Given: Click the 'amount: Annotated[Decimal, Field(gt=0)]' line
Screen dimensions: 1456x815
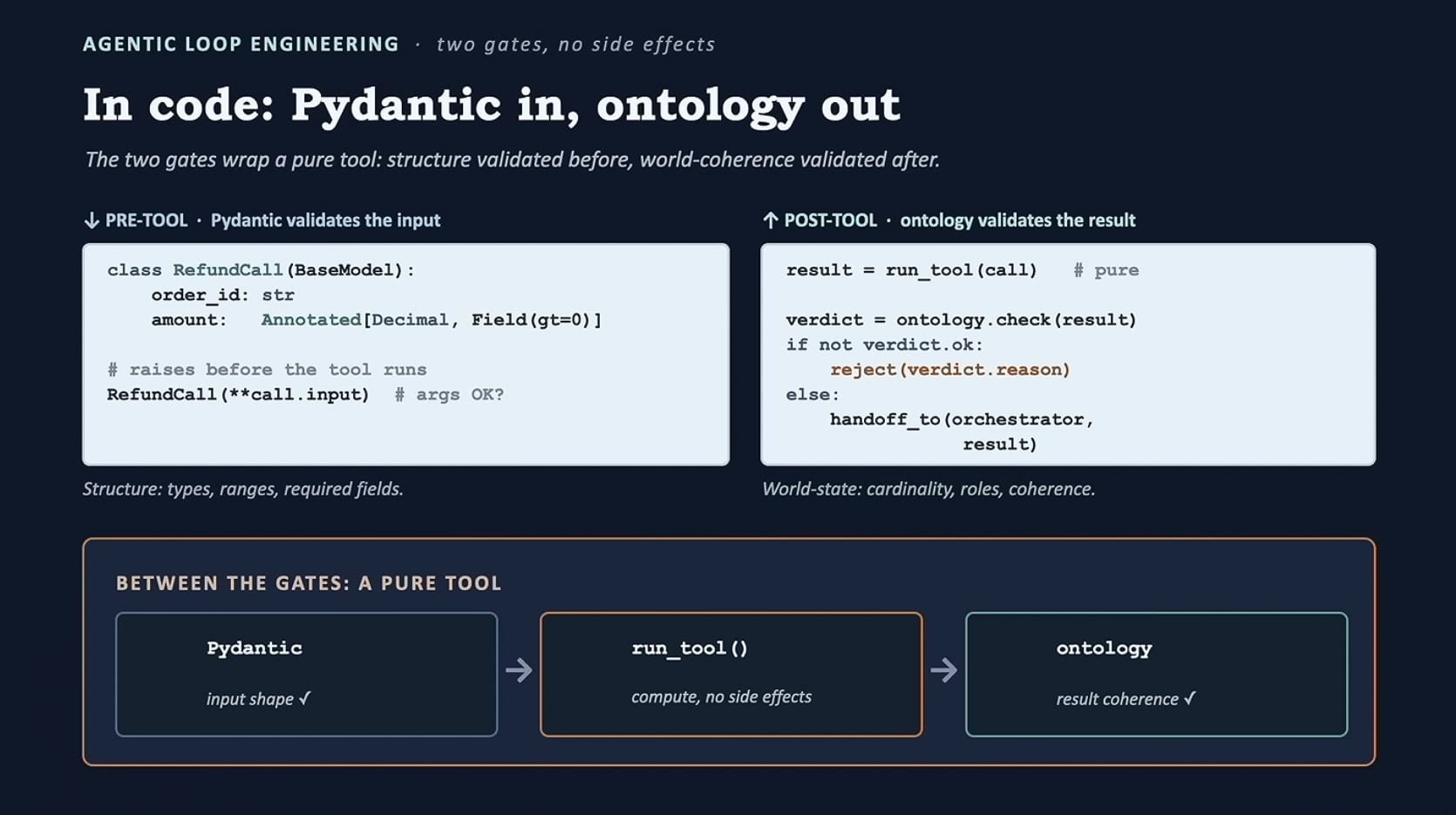Looking at the screenshot, I should (377, 320).
